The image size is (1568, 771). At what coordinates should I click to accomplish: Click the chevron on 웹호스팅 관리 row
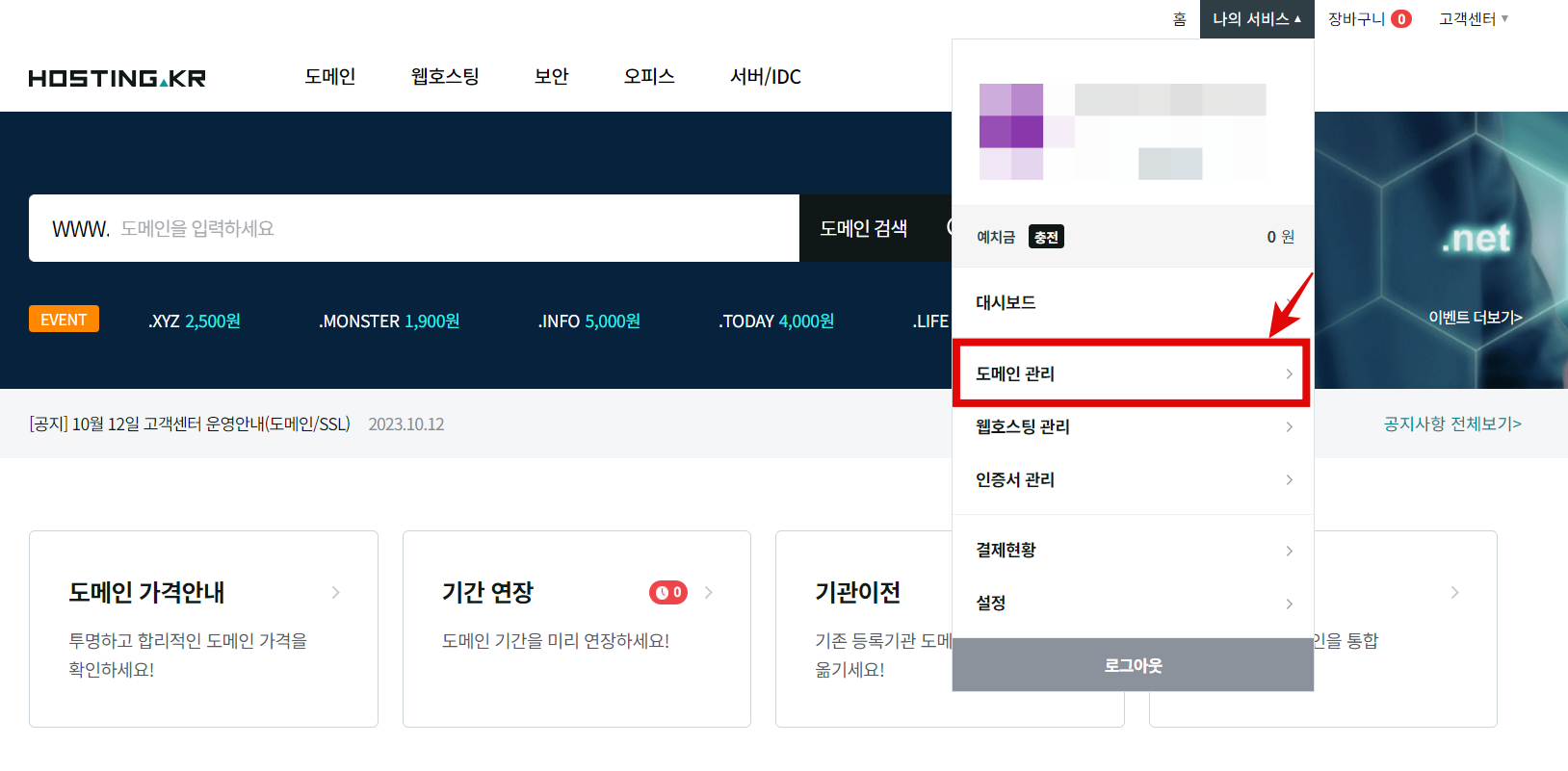(1290, 426)
